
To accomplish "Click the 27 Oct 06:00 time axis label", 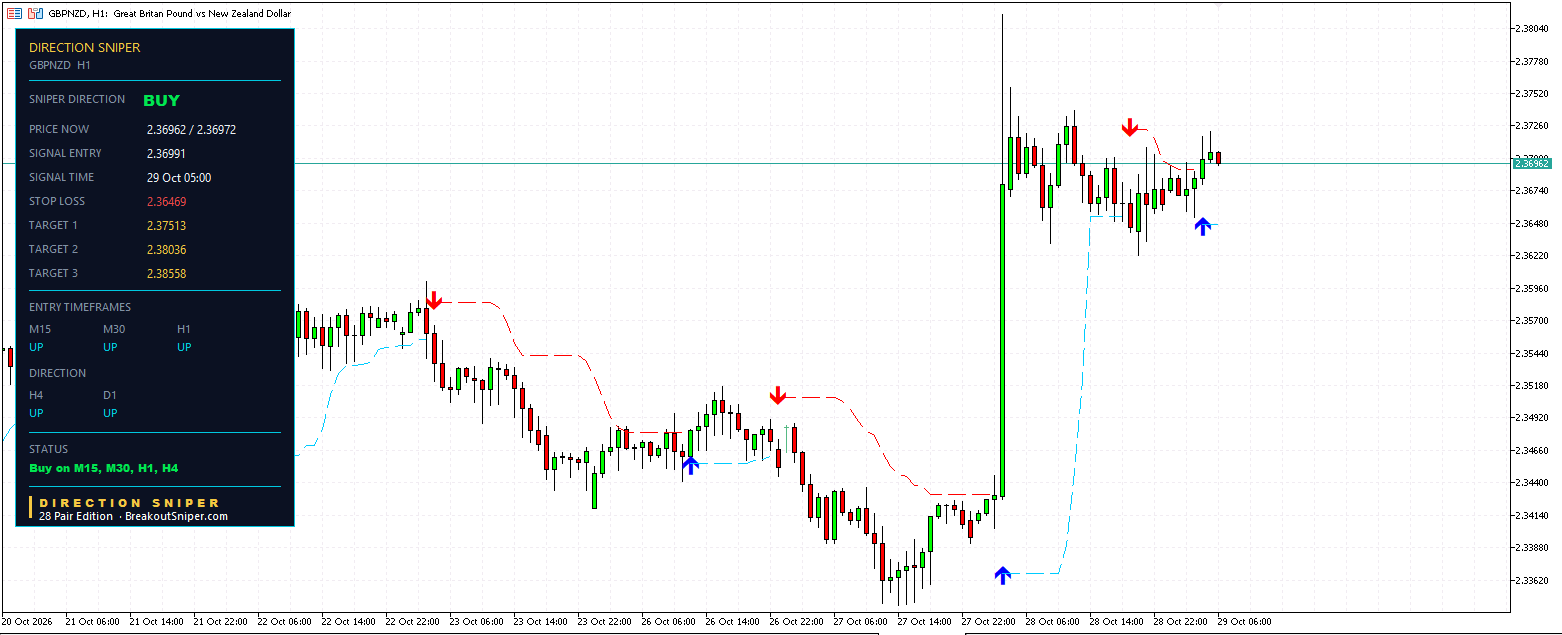I will point(861,621).
